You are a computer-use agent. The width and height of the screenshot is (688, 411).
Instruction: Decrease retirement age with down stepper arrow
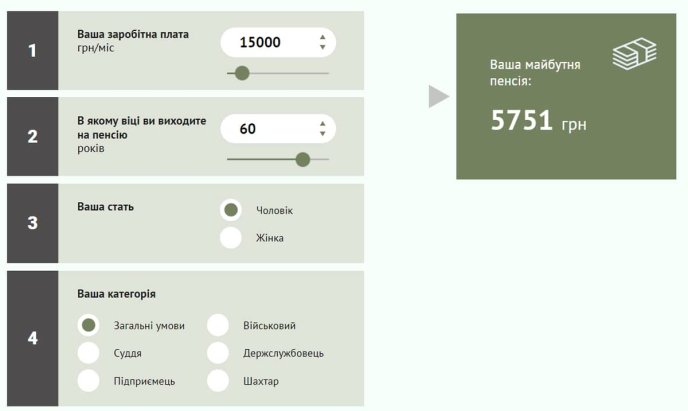click(x=322, y=133)
